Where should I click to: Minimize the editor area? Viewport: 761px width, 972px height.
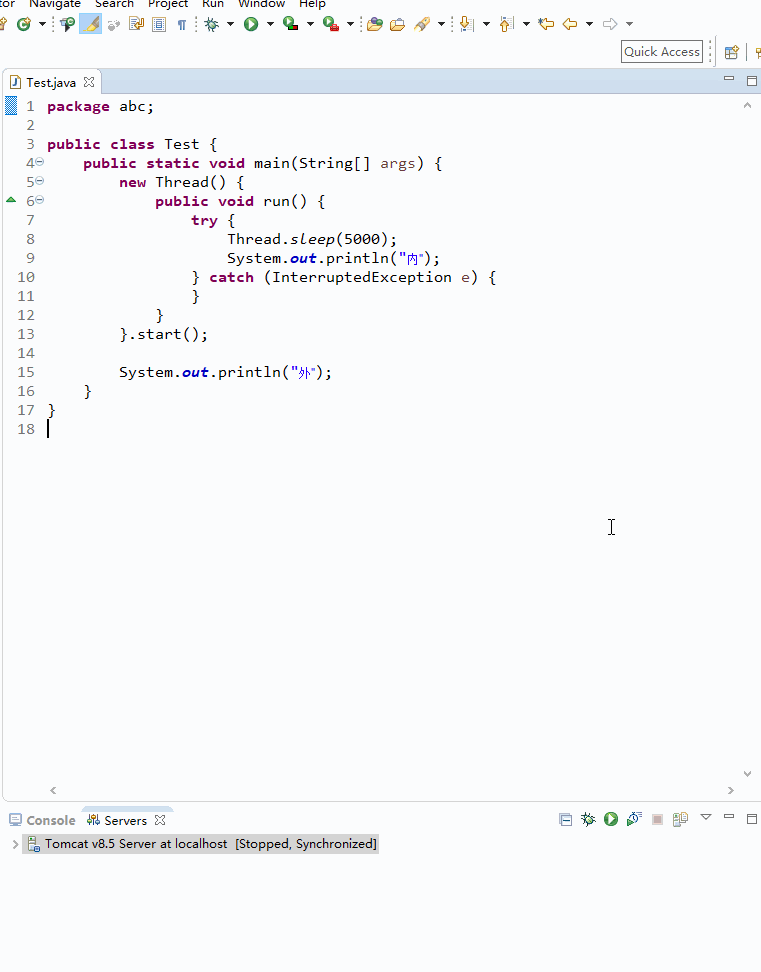click(729, 79)
